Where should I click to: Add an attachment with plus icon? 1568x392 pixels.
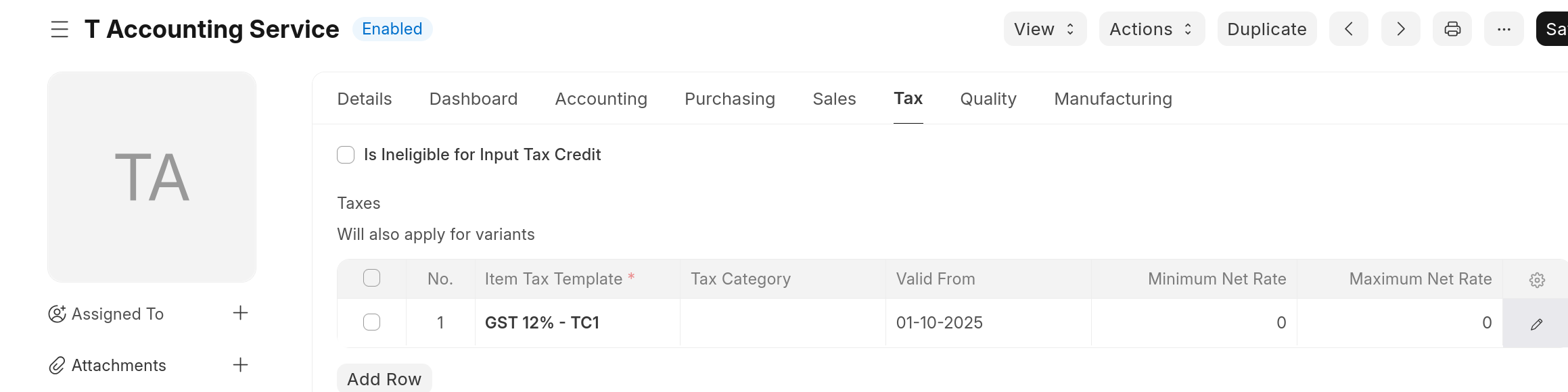[240, 365]
